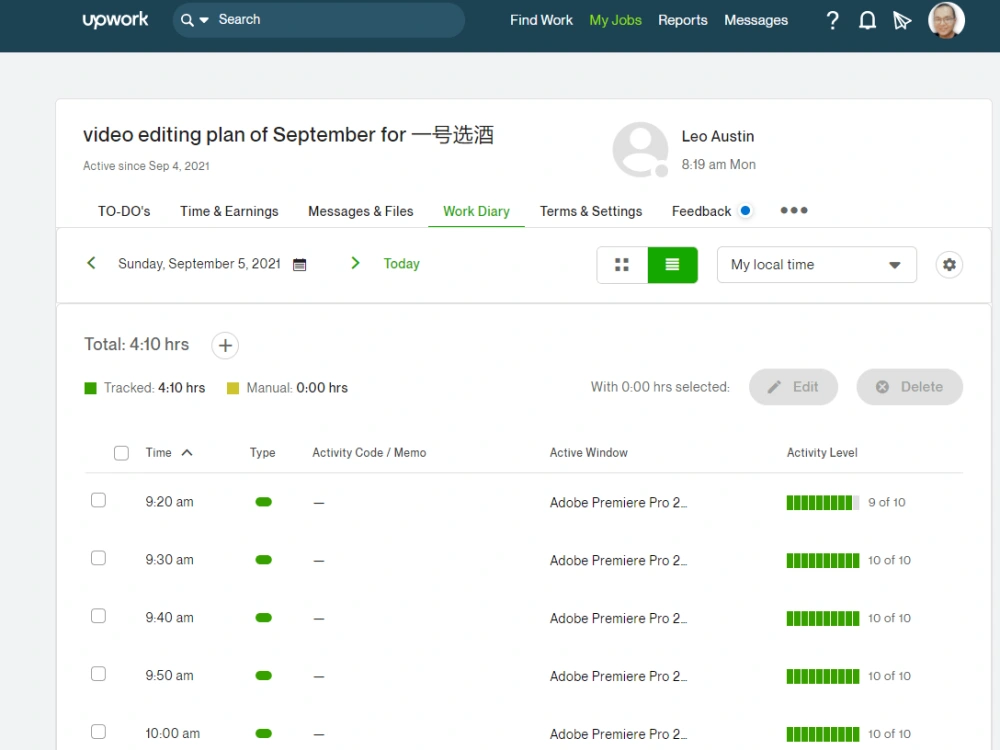This screenshot has width=1000, height=750.
Task: Click the tracked type pill for 9:40 am
Action: pyautogui.click(x=263, y=618)
